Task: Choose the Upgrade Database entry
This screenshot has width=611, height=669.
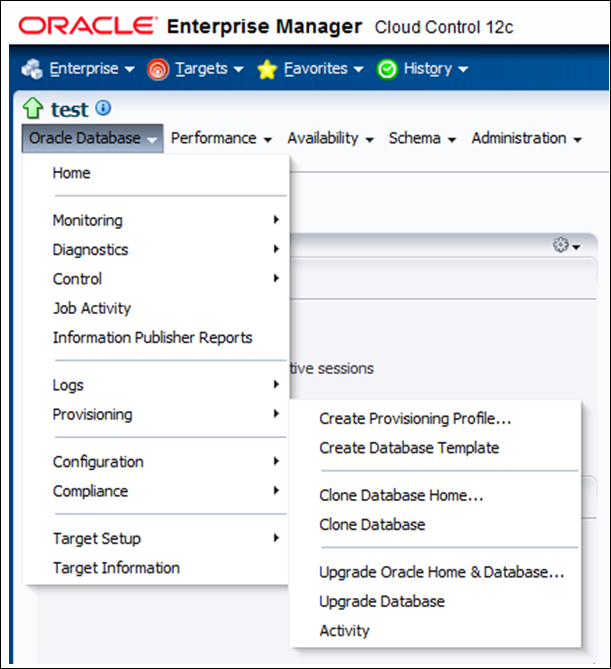Action: point(435,601)
